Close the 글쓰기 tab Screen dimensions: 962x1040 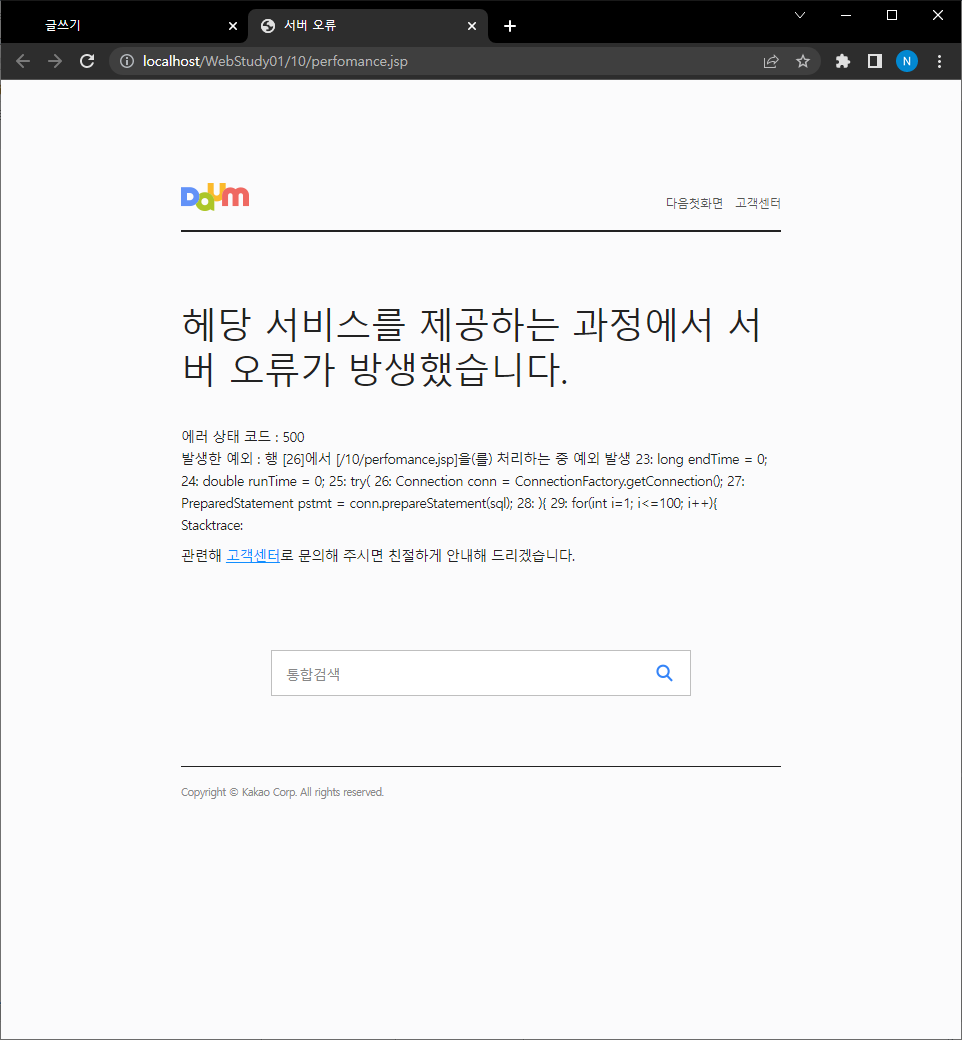pyautogui.click(x=233, y=26)
